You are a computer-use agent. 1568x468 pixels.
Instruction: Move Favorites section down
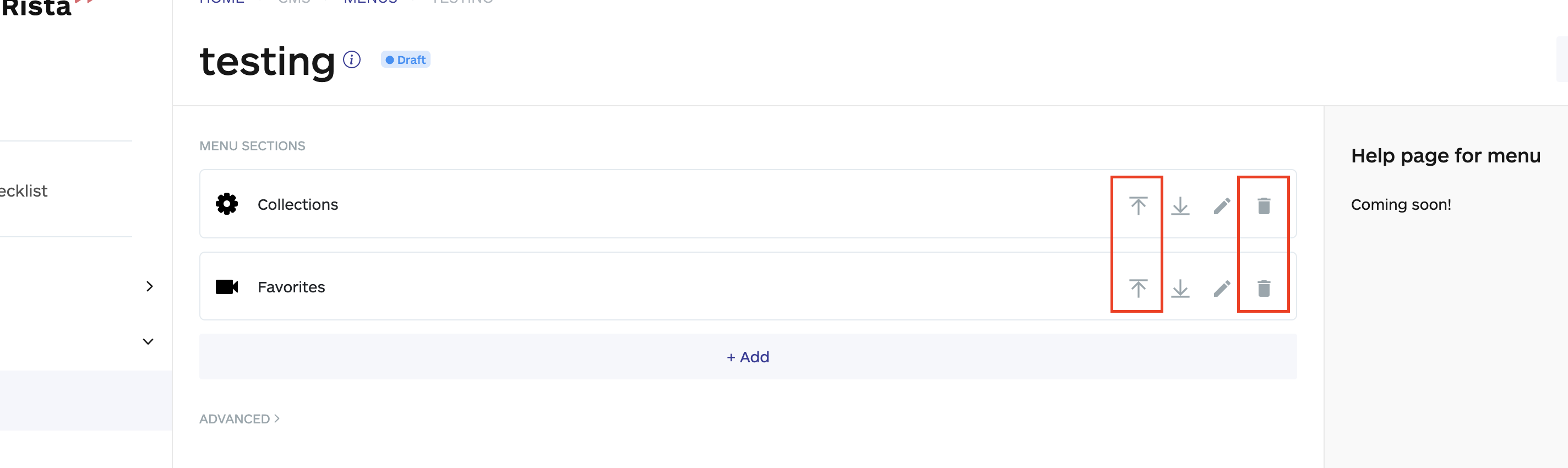coord(1180,288)
